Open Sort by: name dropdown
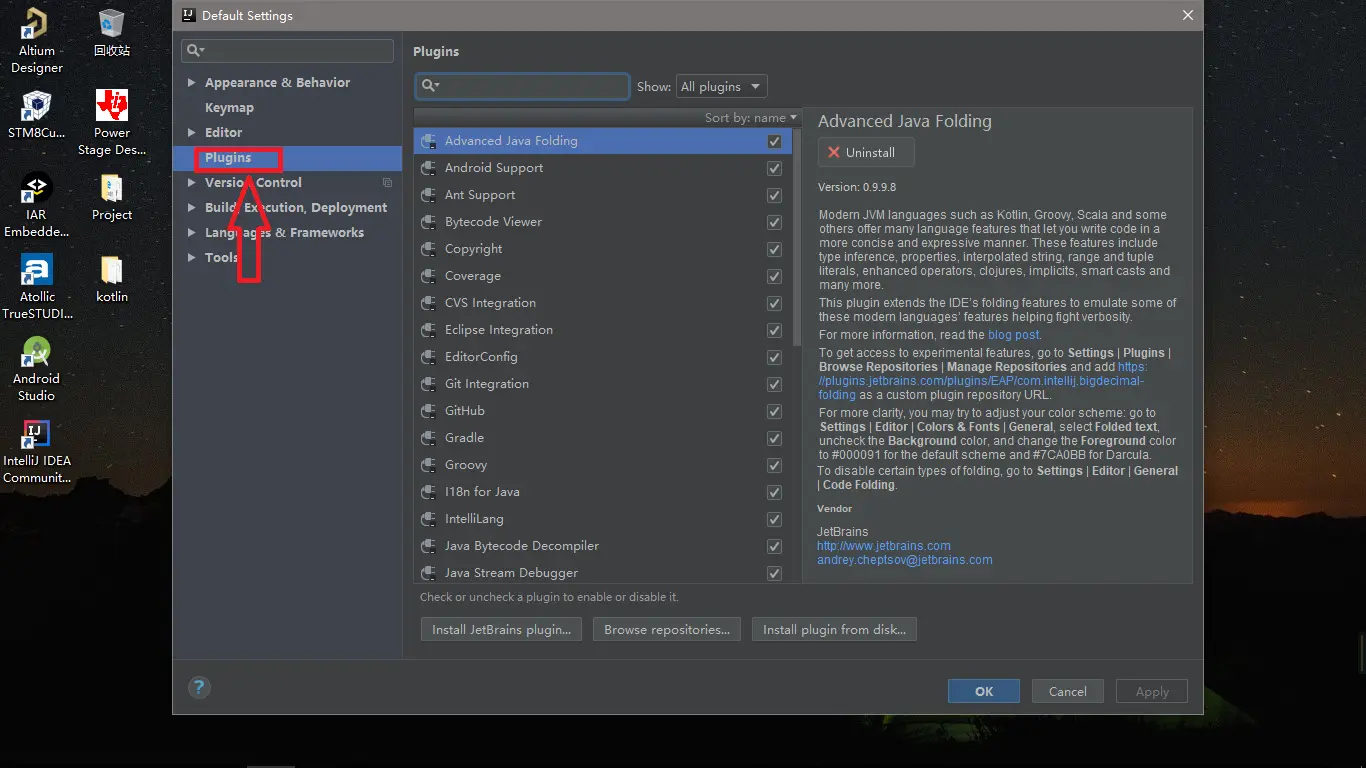1366x768 pixels. 751,118
